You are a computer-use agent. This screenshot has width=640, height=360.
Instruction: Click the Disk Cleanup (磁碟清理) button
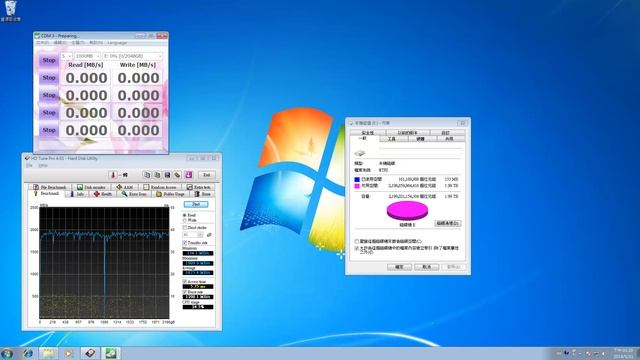point(448,223)
